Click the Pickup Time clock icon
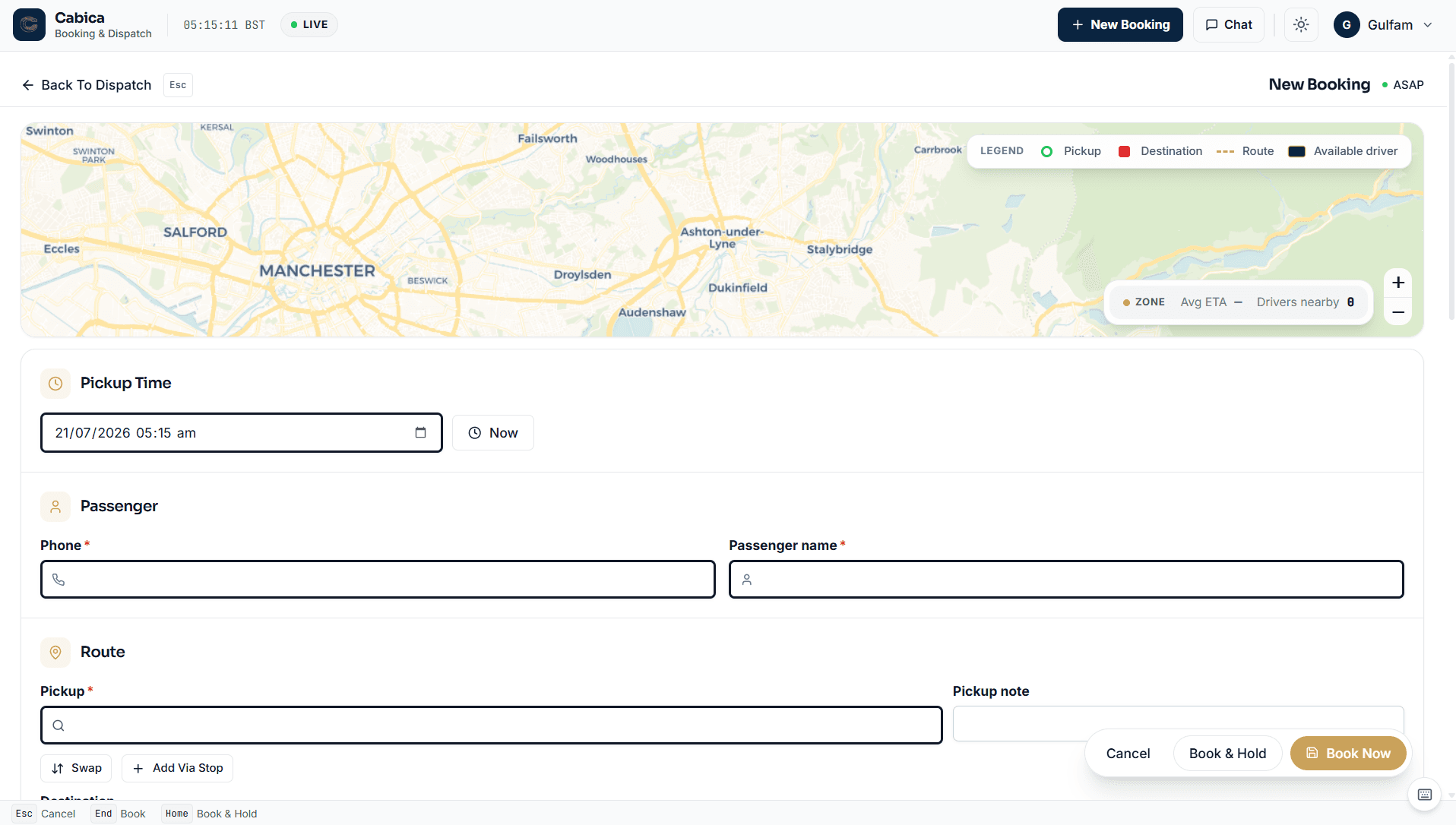The image size is (1456, 825). tap(55, 384)
